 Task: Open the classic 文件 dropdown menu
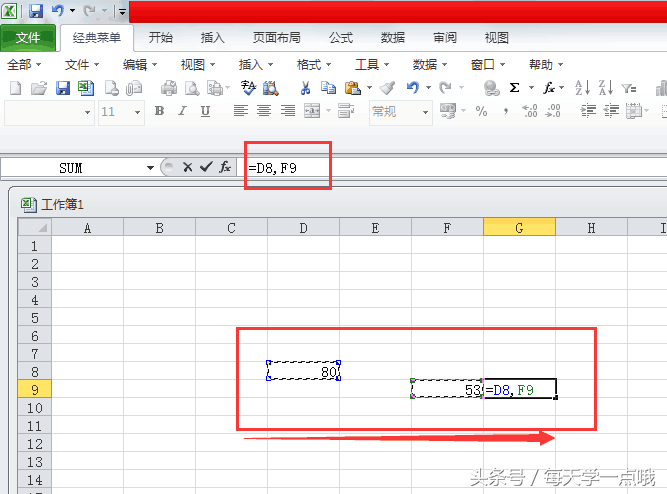point(82,65)
